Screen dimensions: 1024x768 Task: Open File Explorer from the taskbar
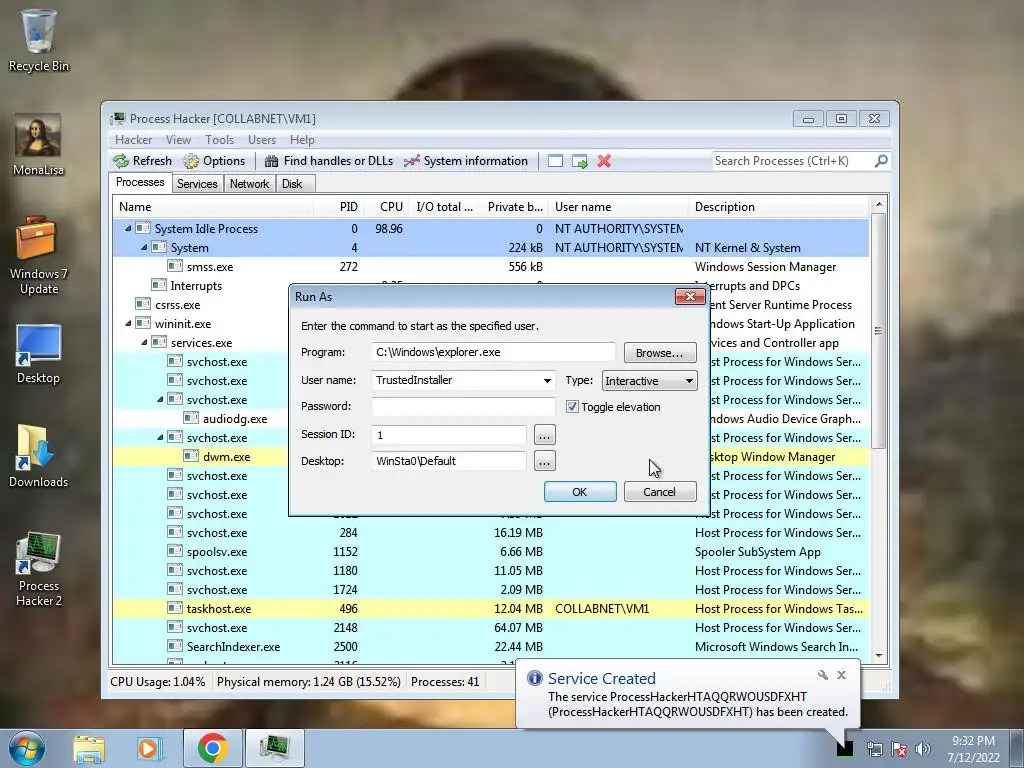click(89, 748)
